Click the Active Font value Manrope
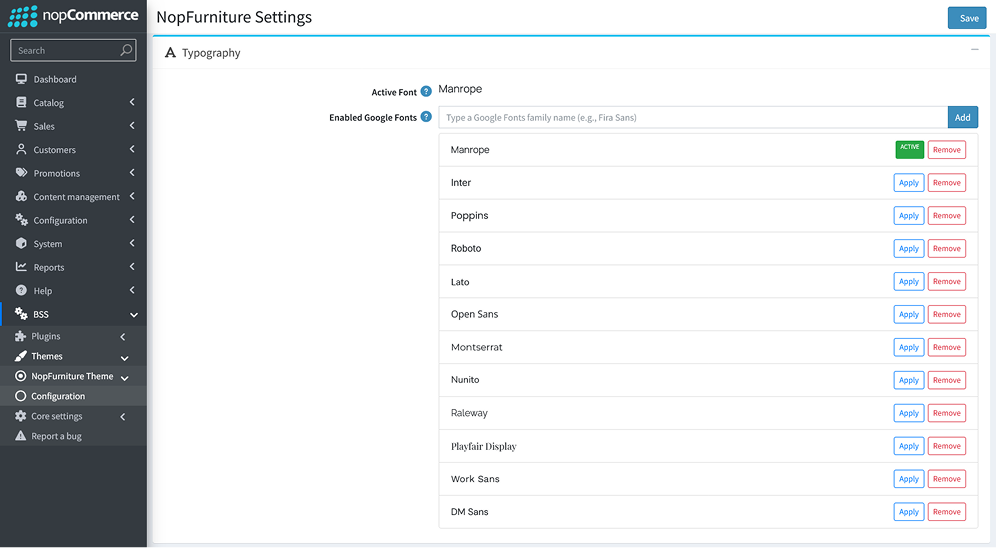 click(460, 89)
